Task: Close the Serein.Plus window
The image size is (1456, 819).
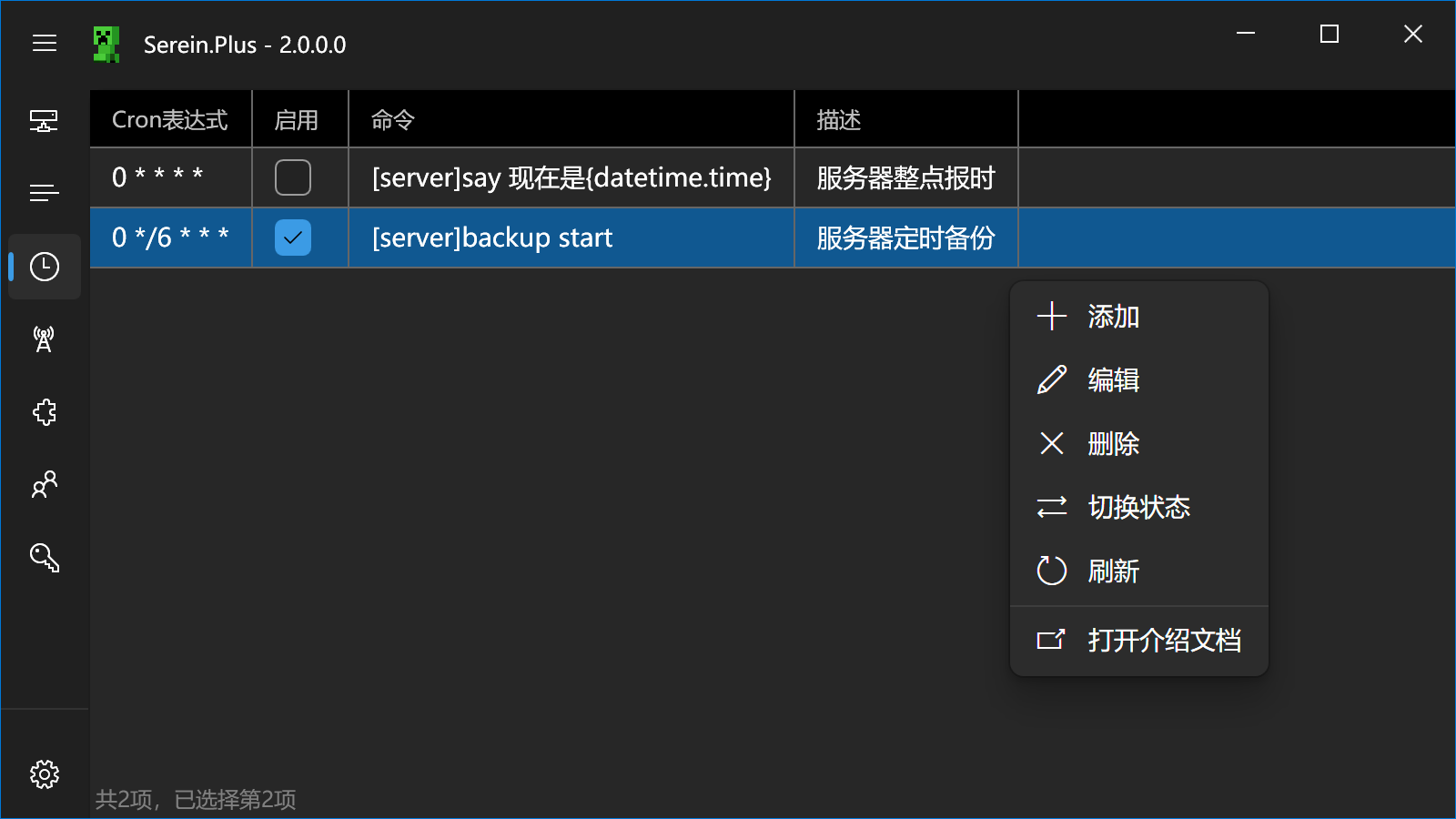Action: (x=1413, y=34)
